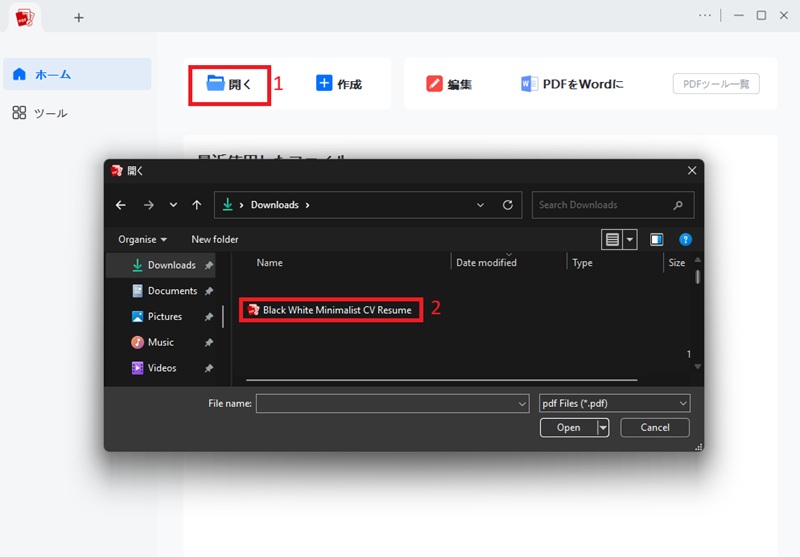Refresh the Downloads folder view
800x557 pixels.
click(508, 205)
